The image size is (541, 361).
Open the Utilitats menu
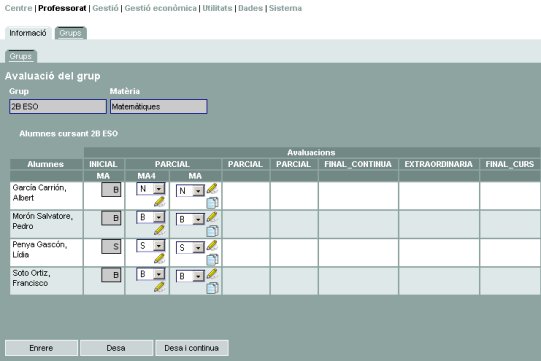(217, 8)
